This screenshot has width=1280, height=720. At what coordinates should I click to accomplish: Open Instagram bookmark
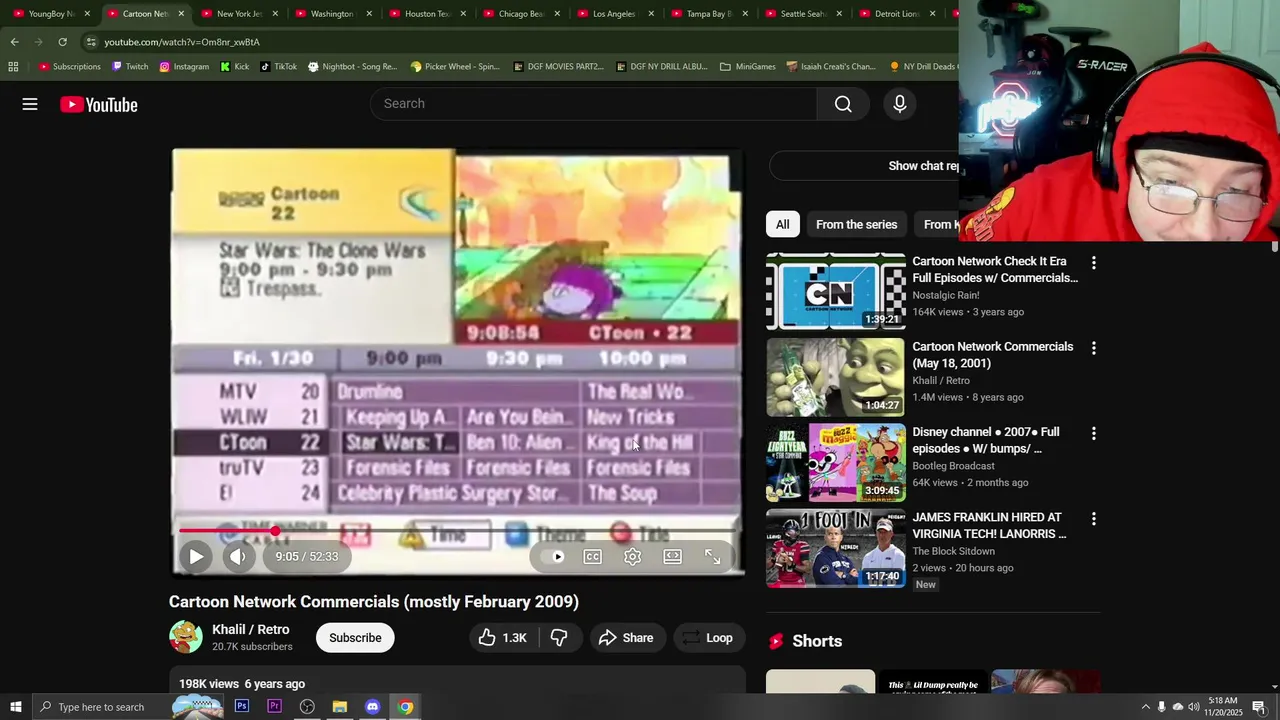coord(184,67)
